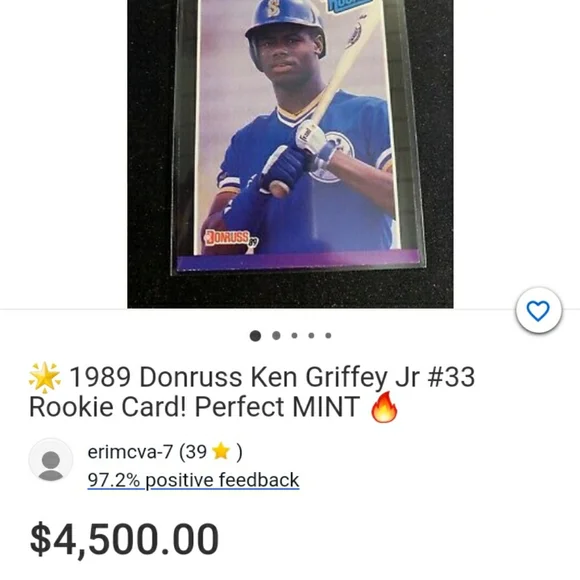
Task: Click the seller's gray profile avatar
Action: 51,460
